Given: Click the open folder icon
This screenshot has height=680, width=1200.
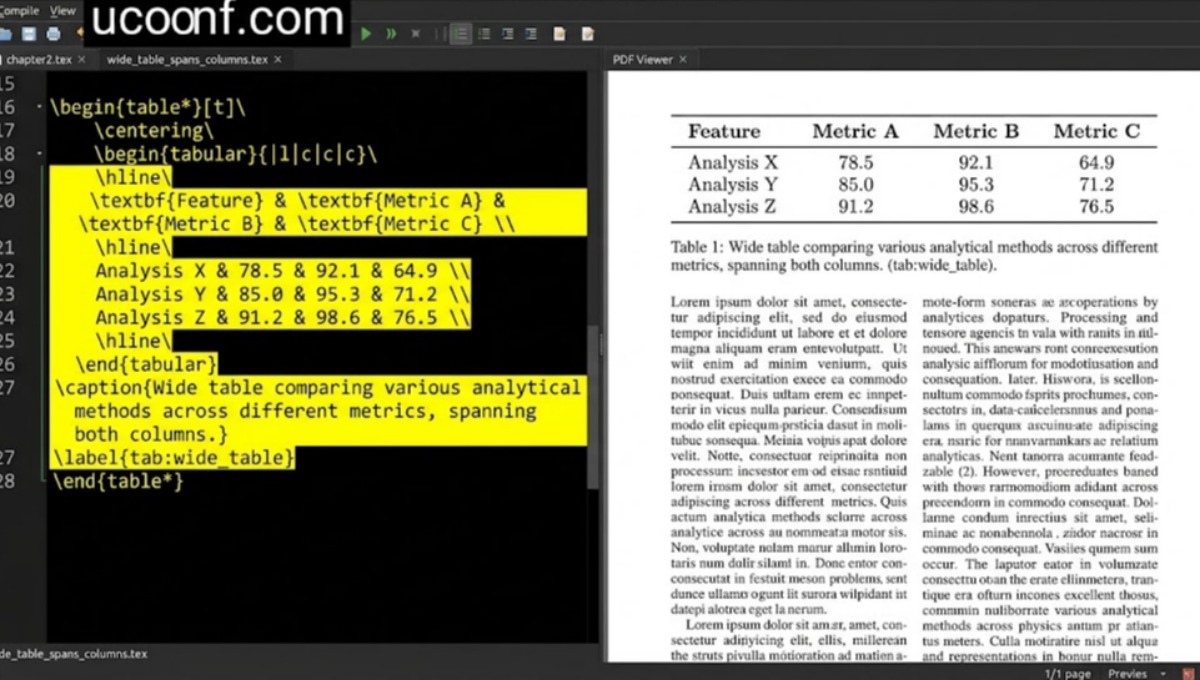Looking at the screenshot, I should (x=5, y=34).
